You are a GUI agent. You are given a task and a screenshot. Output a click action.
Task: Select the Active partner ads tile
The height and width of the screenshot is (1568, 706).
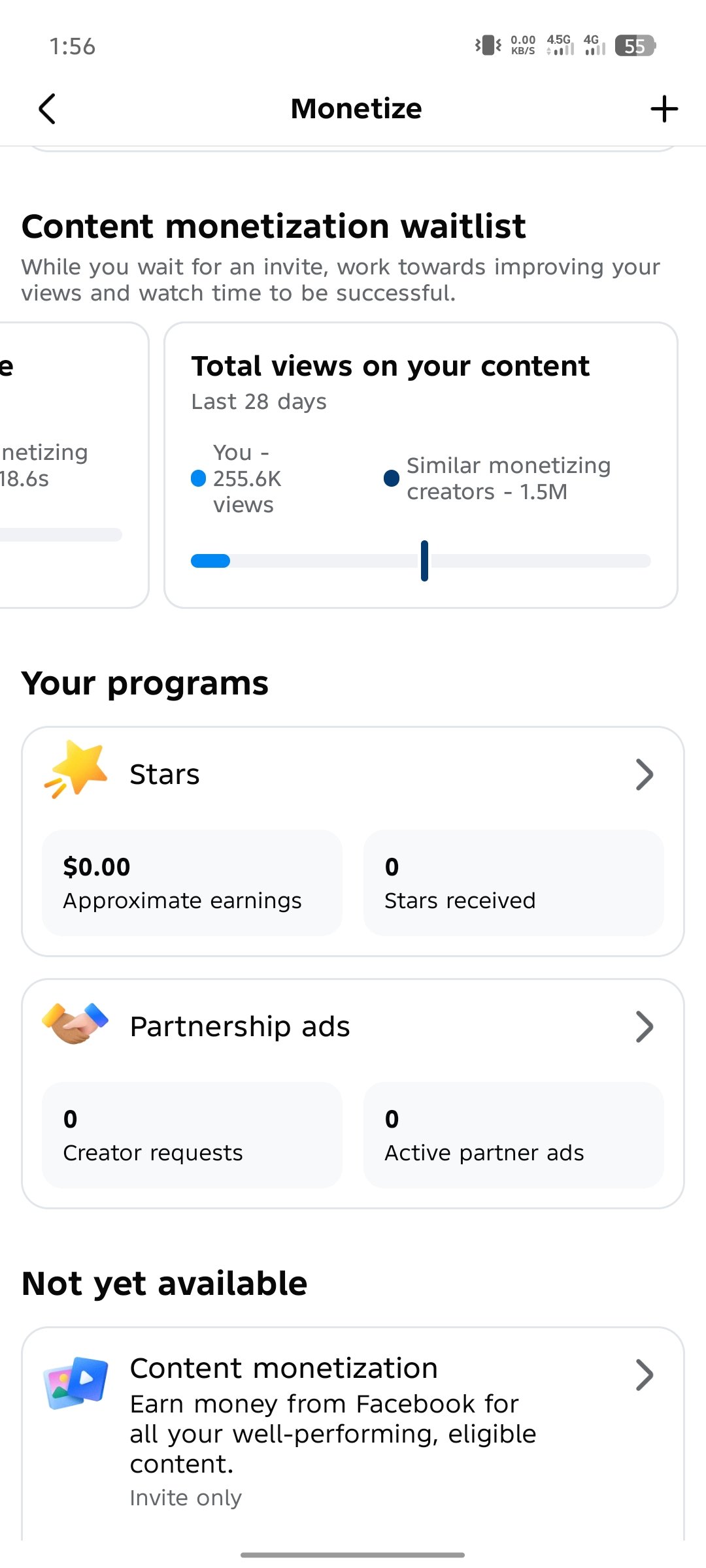(x=514, y=1135)
